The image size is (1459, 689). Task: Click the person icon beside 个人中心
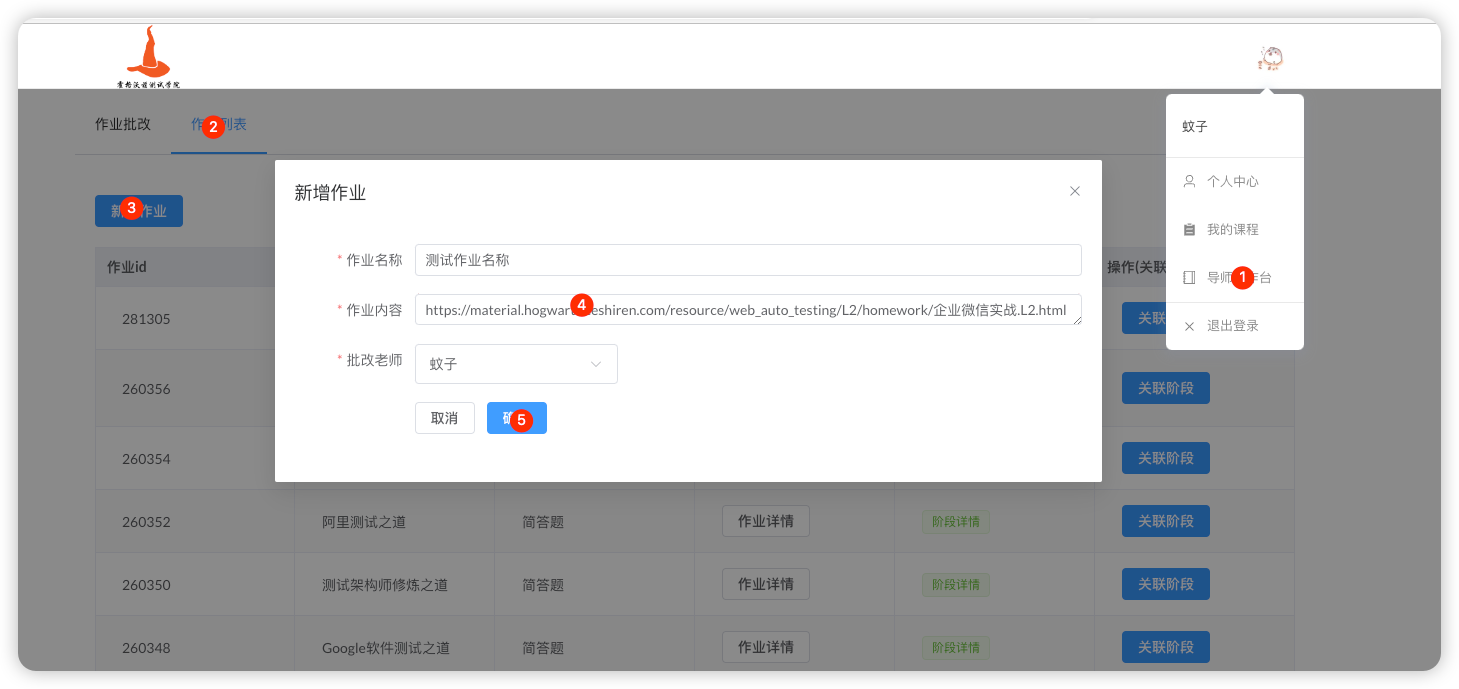click(x=1189, y=182)
